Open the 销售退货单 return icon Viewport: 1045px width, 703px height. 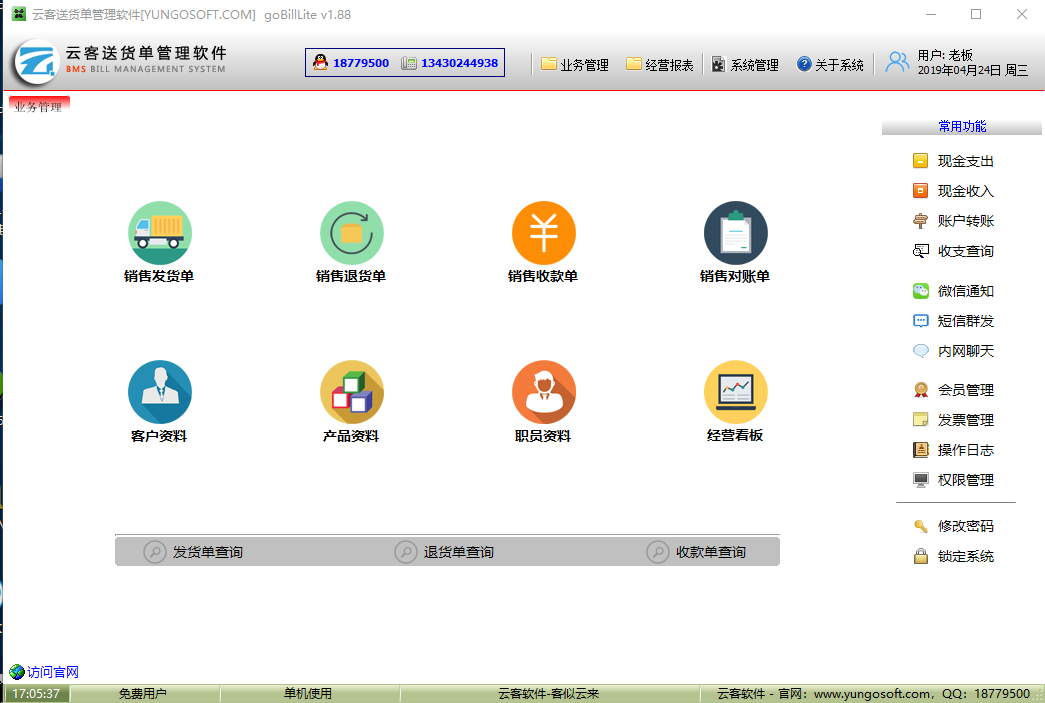click(x=352, y=233)
